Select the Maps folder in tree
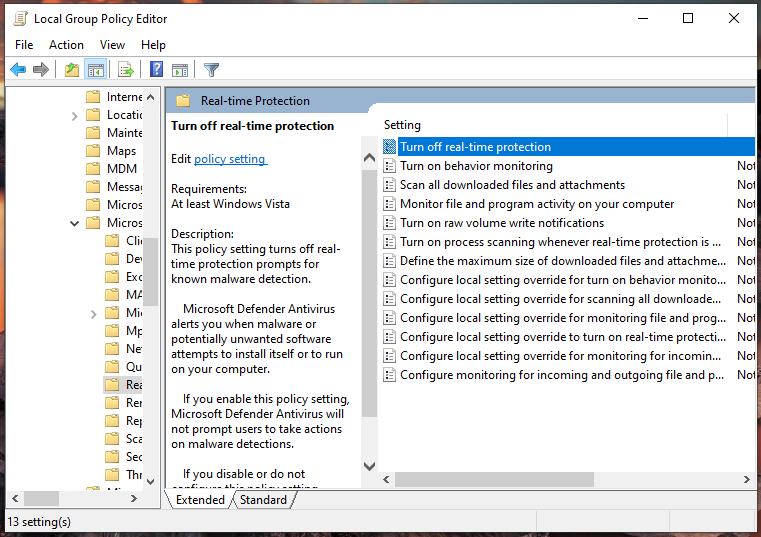Image resolution: width=761 pixels, height=537 pixels. tap(121, 151)
